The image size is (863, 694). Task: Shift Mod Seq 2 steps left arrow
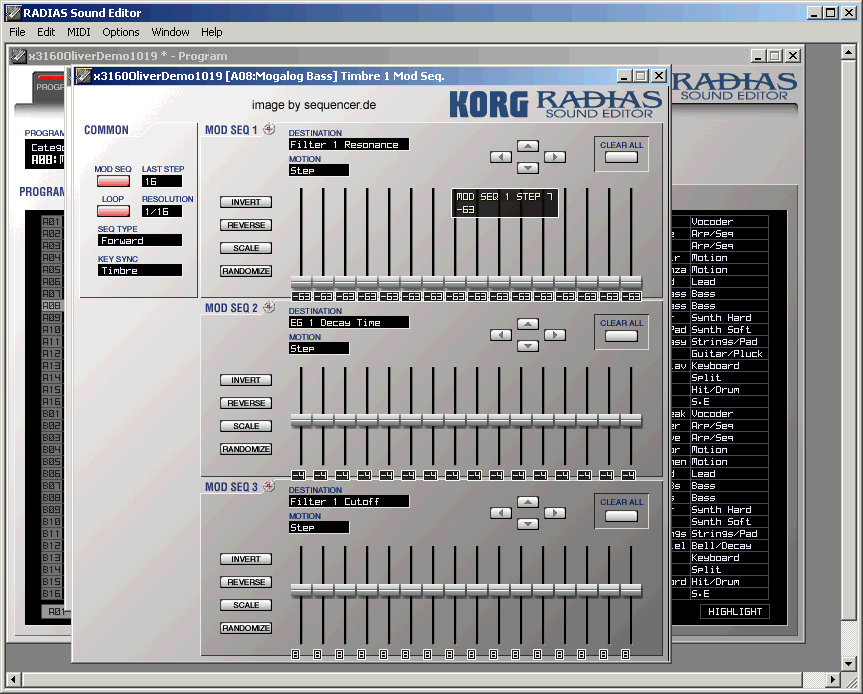pyautogui.click(x=501, y=335)
